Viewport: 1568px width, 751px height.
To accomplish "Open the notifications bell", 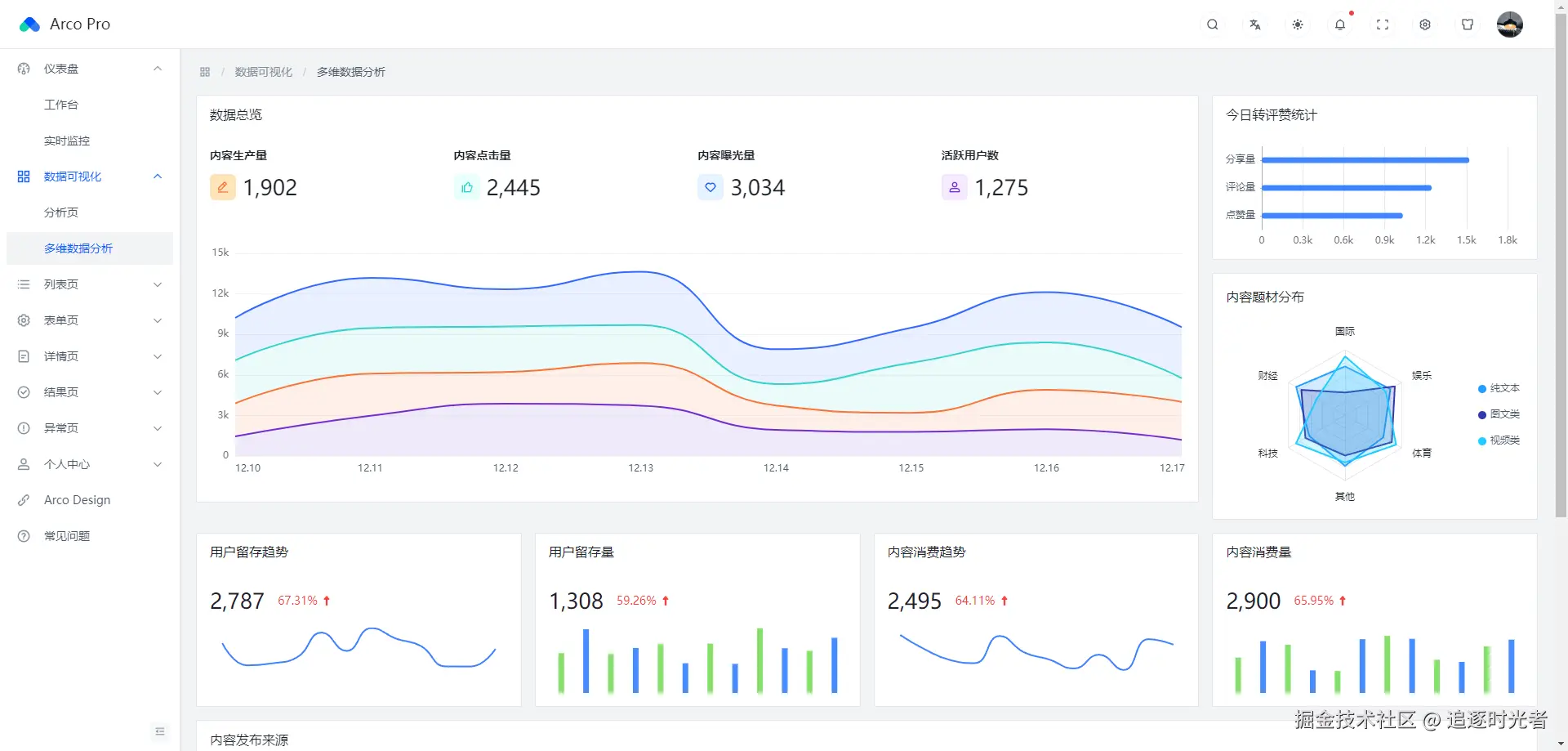I will tap(1340, 25).
